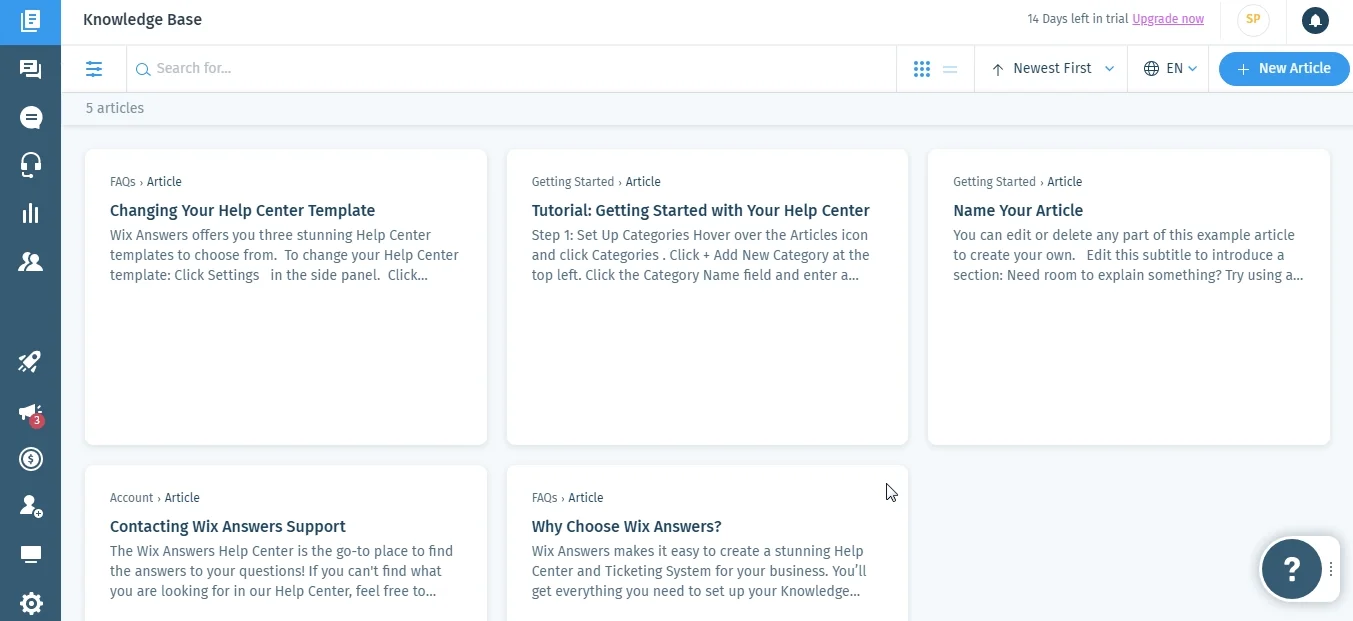Open Why Choose Wix Answers? article

[x=627, y=527]
